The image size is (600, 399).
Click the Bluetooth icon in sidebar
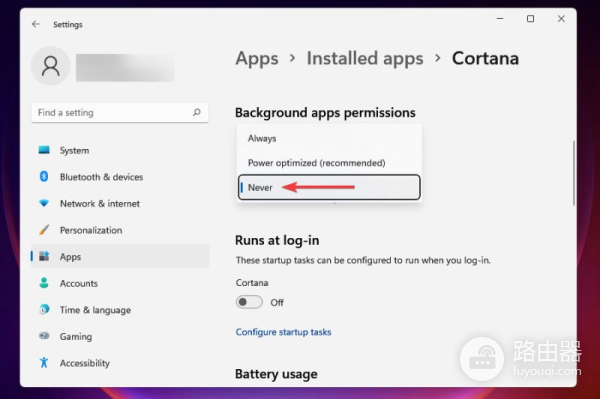point(44,176)
